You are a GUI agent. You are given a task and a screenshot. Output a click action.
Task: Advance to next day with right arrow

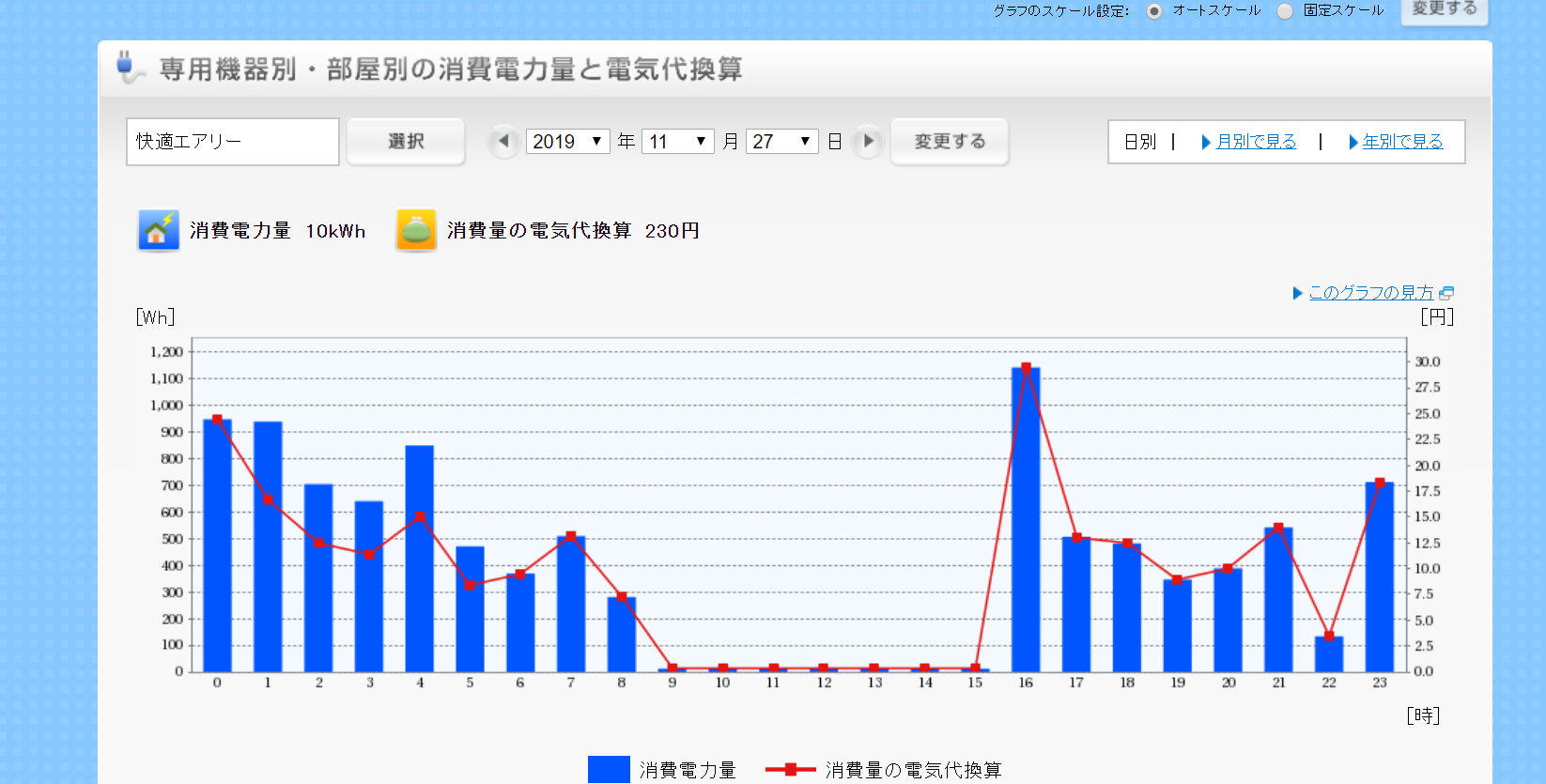point(868,142)
